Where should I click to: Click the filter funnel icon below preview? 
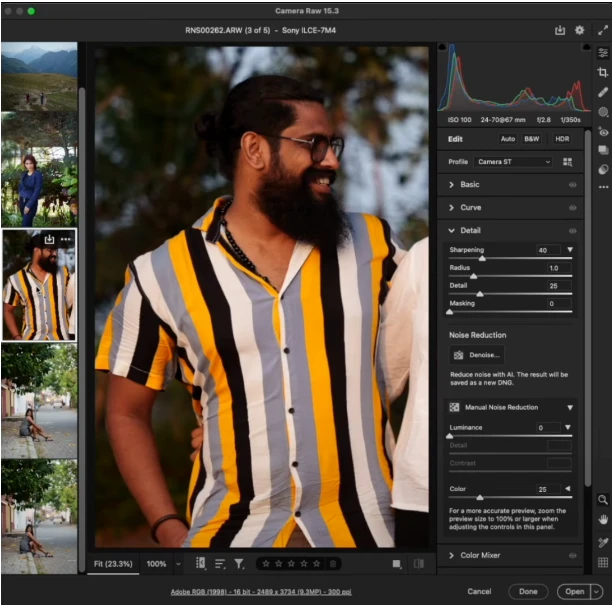click(x=239, y=564)
